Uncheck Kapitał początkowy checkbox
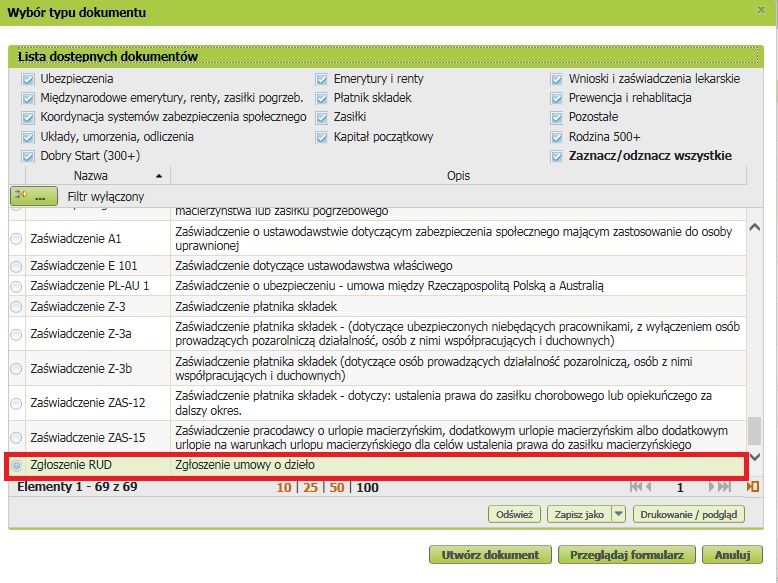Viewport: 778px width, 583px height. [322, 137]
